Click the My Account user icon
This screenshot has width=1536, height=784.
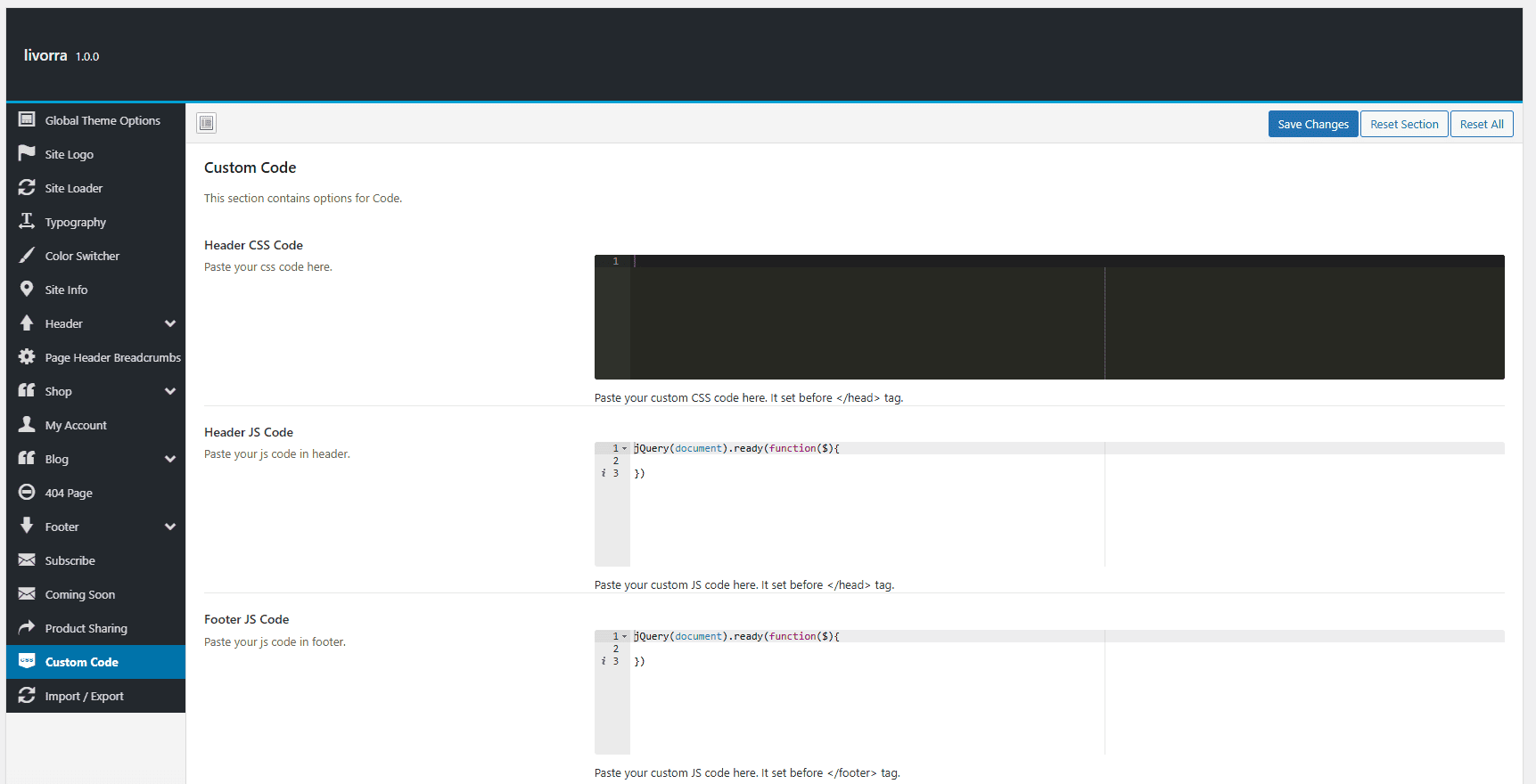click(27, 424)
